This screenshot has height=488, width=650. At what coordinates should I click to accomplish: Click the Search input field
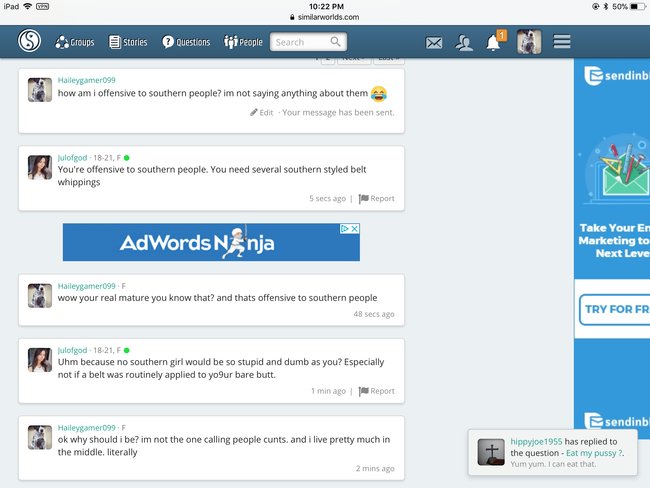(308, 42)
